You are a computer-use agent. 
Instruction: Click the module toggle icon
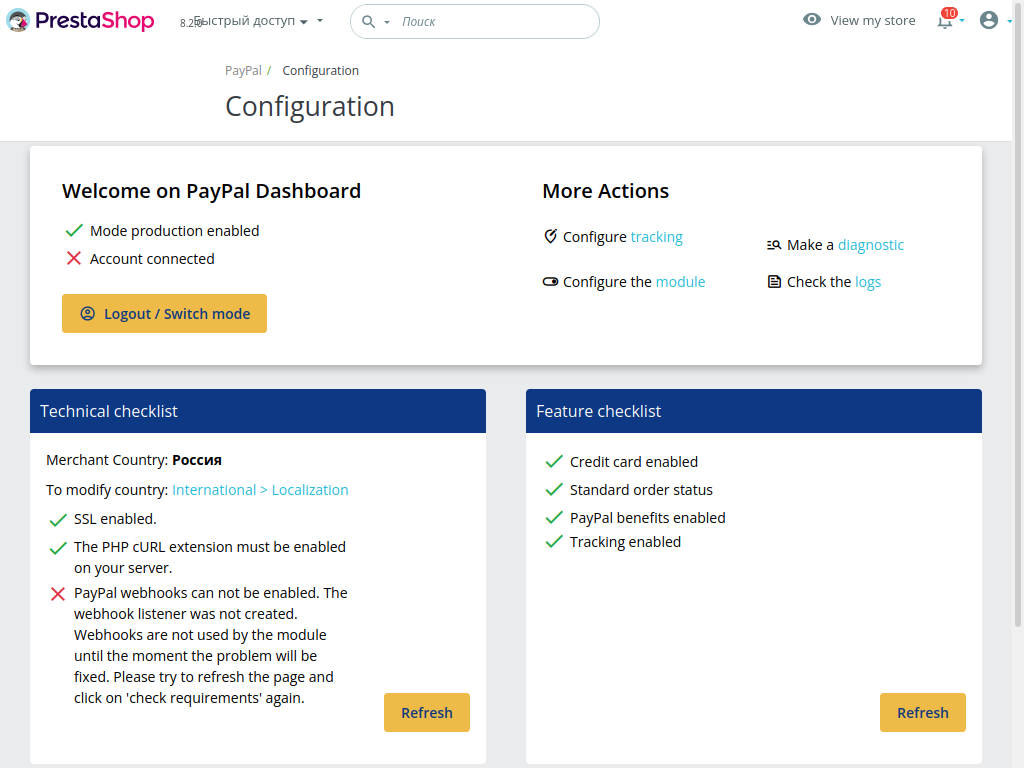pyautogui.click(x=550, y=282)
